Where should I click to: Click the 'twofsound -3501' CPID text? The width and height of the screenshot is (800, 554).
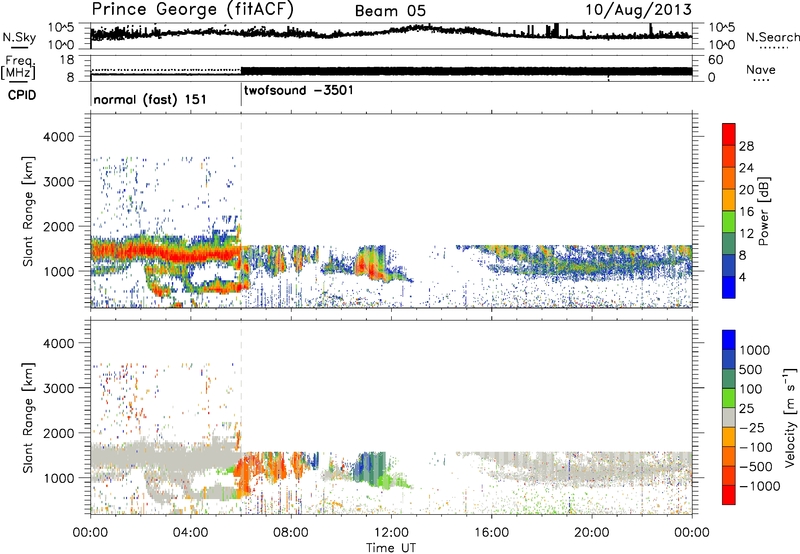pyautogui.click(x=298, y=91)
